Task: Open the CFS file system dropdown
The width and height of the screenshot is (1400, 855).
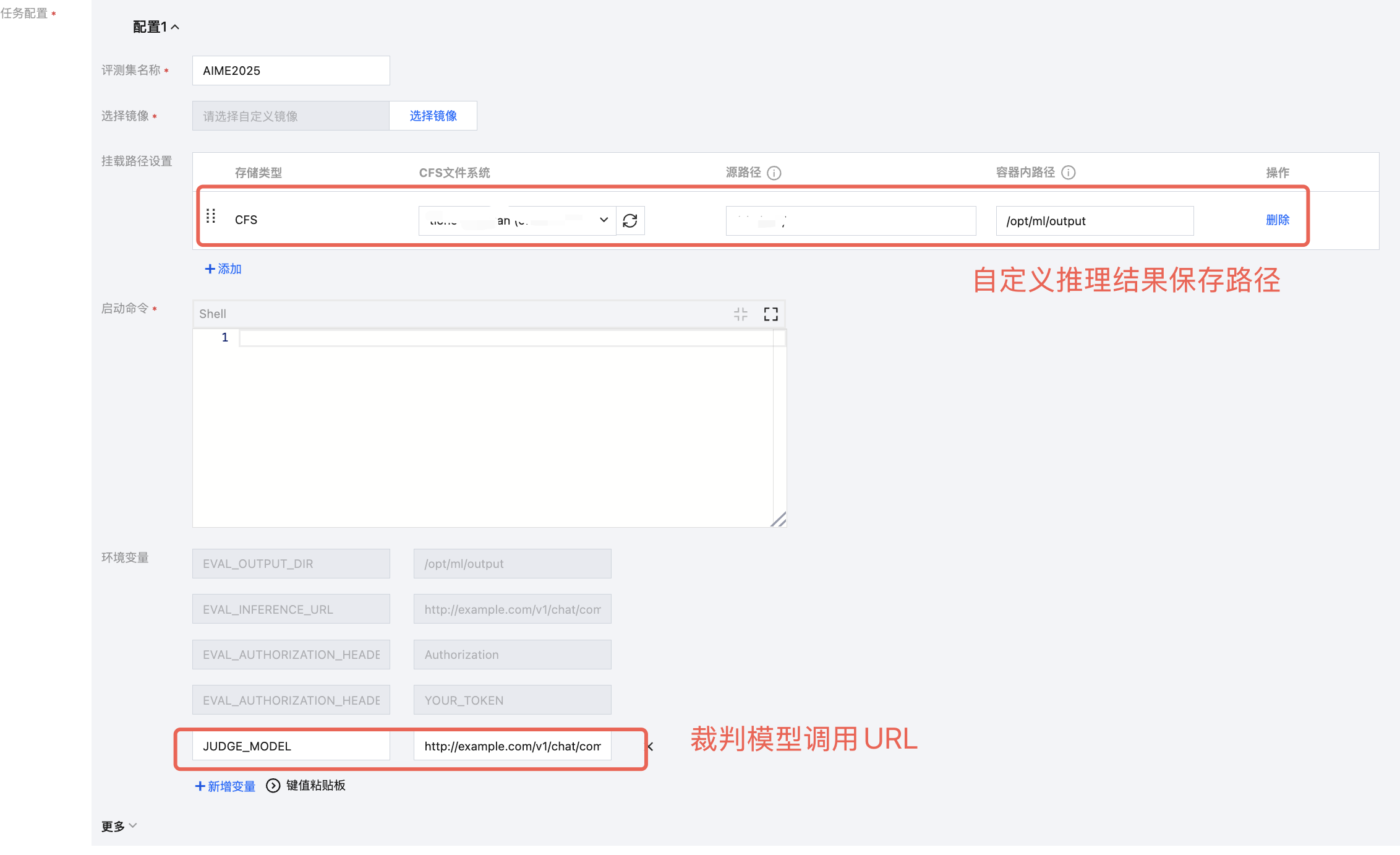Action: point(517,221)
